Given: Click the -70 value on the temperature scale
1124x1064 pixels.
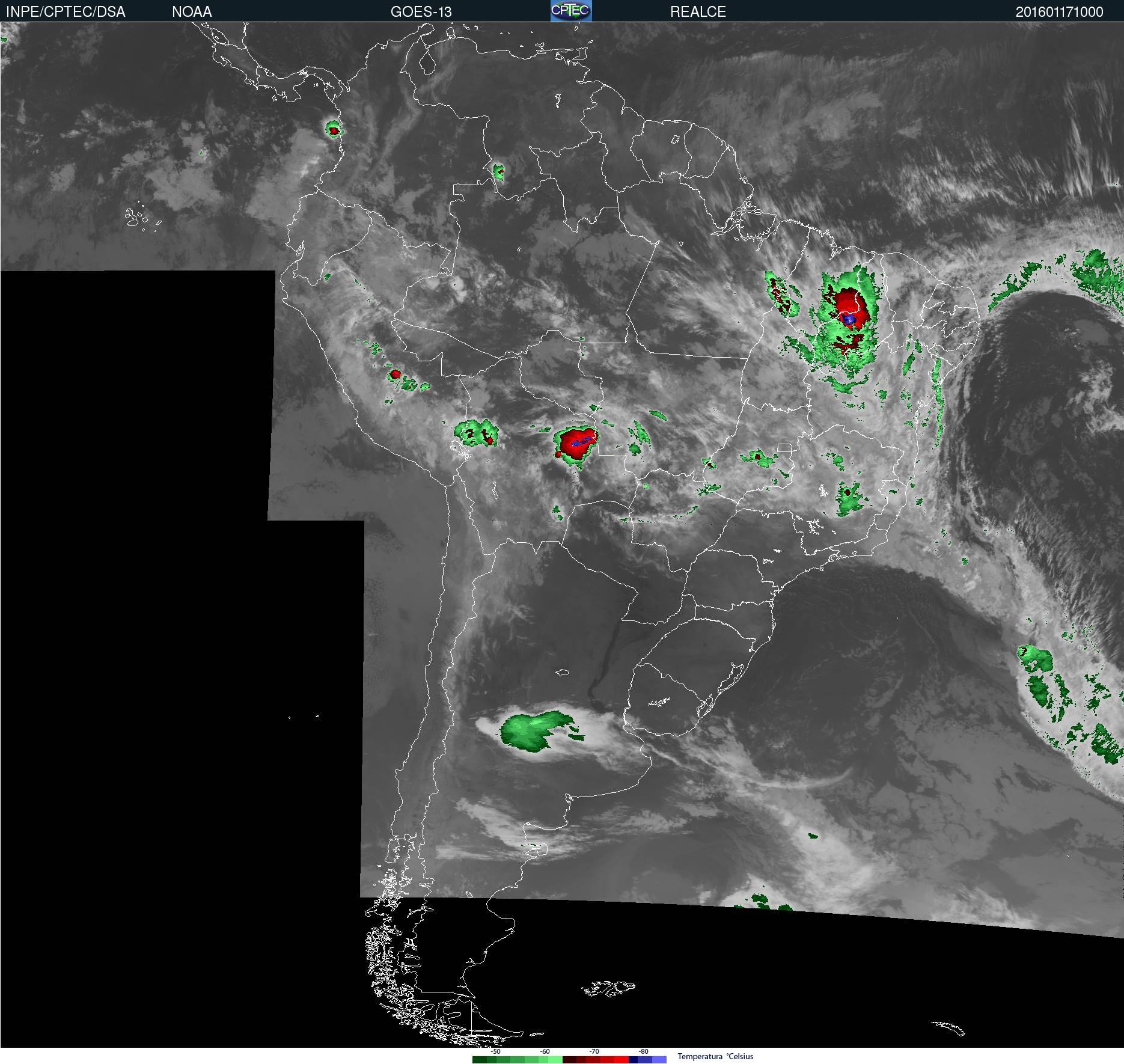Looking at the screenshot, I should click(x=594, y=1051).
